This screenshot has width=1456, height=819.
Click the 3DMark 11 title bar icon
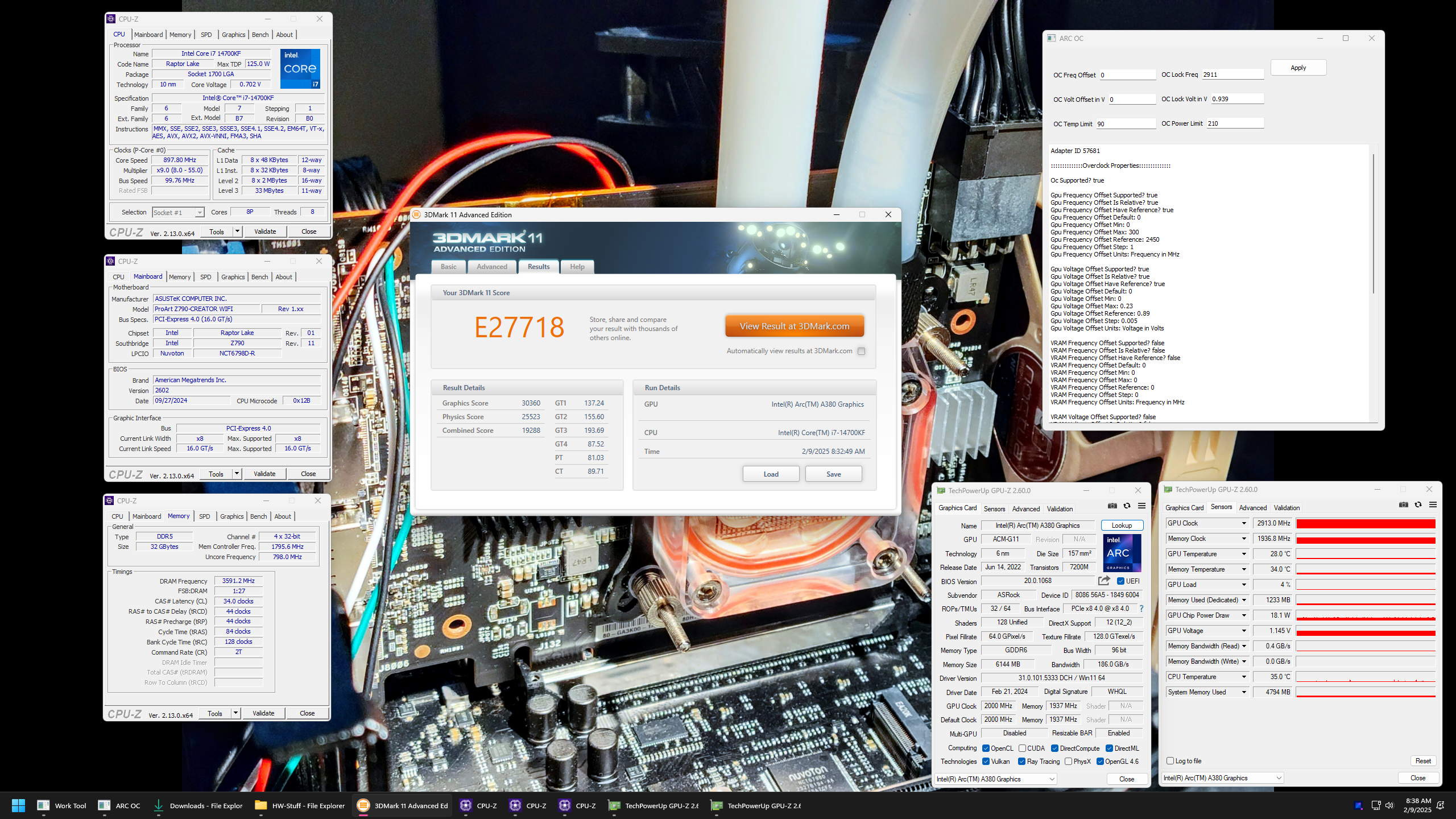416,214
